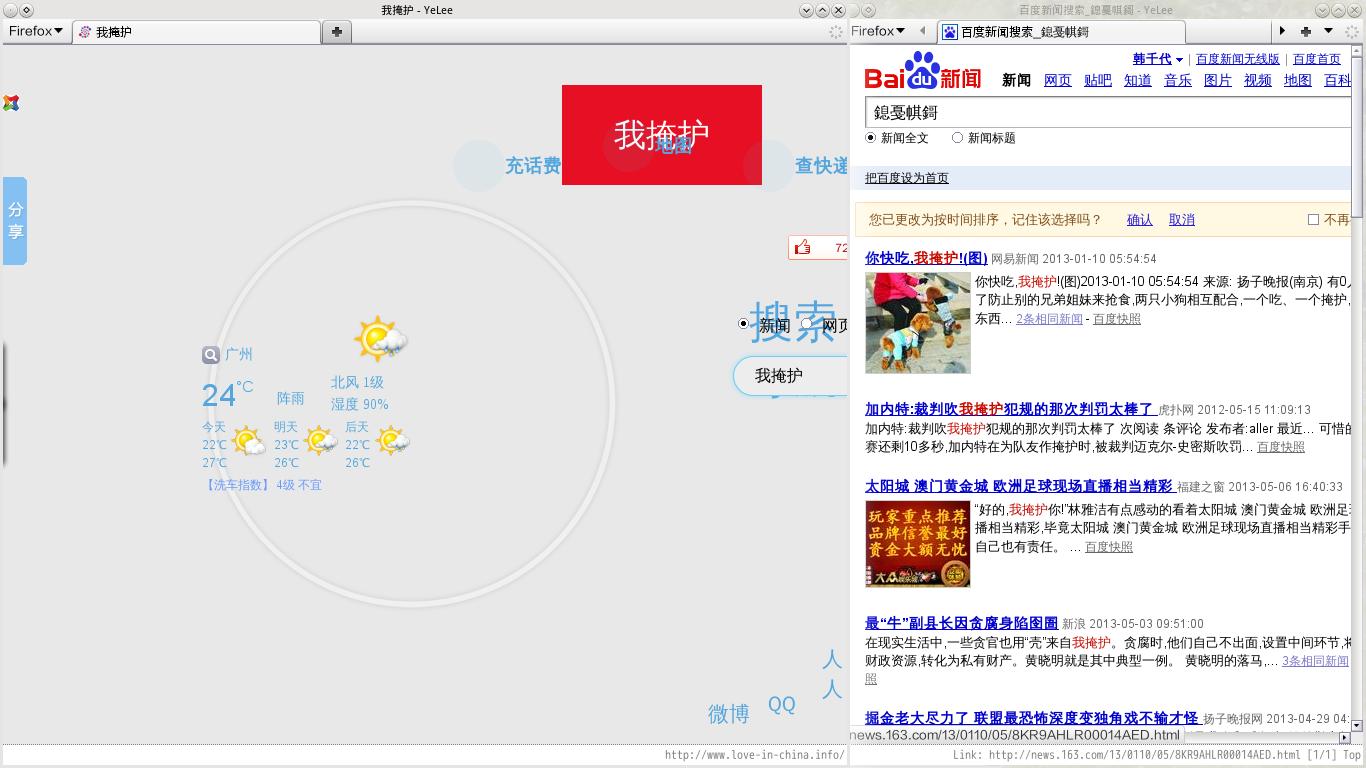Click the weather city search magnifier icon

pyautogui.click(x=210, y=354)
